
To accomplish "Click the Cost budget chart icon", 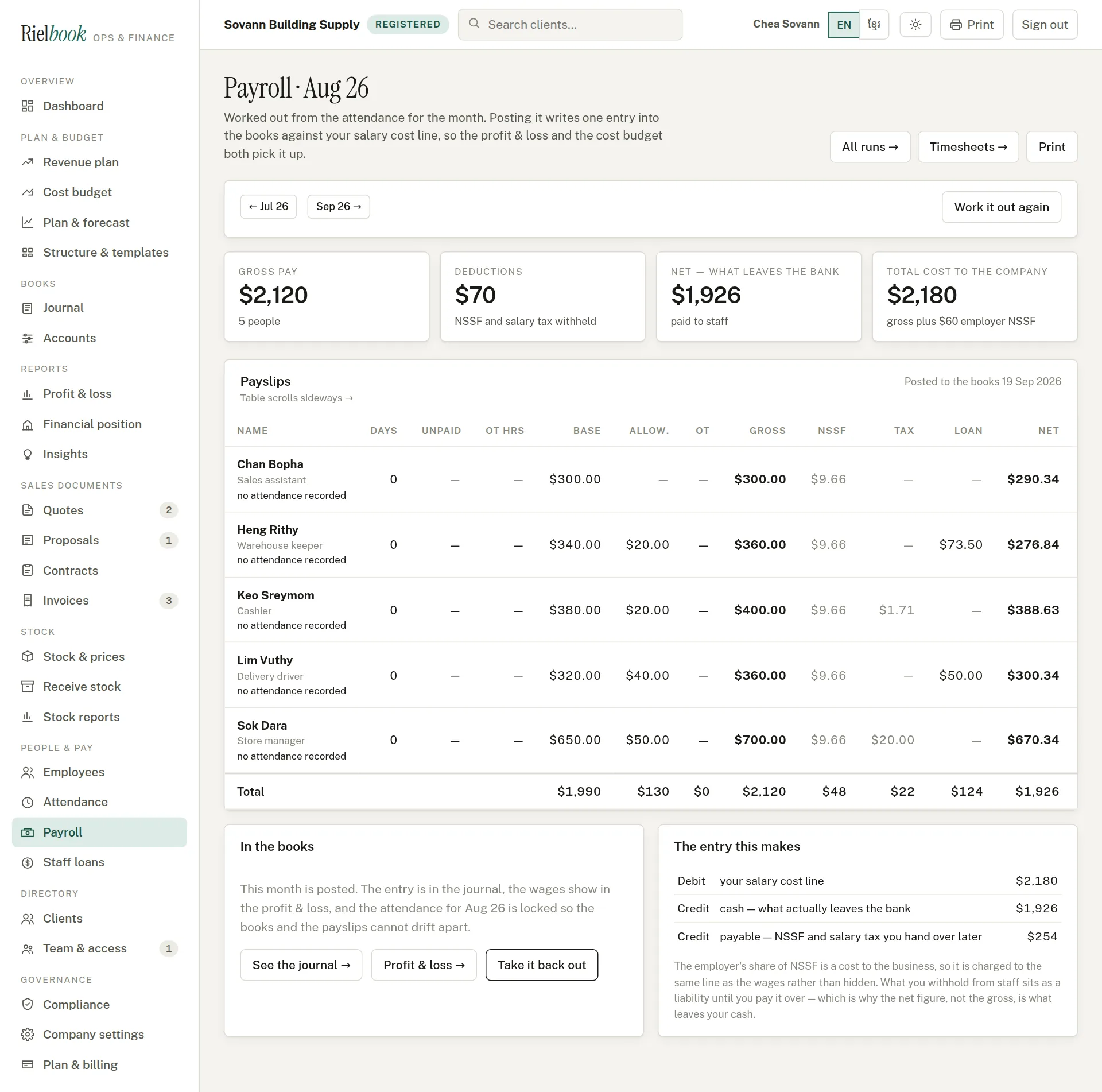I will tap(28, 192).
